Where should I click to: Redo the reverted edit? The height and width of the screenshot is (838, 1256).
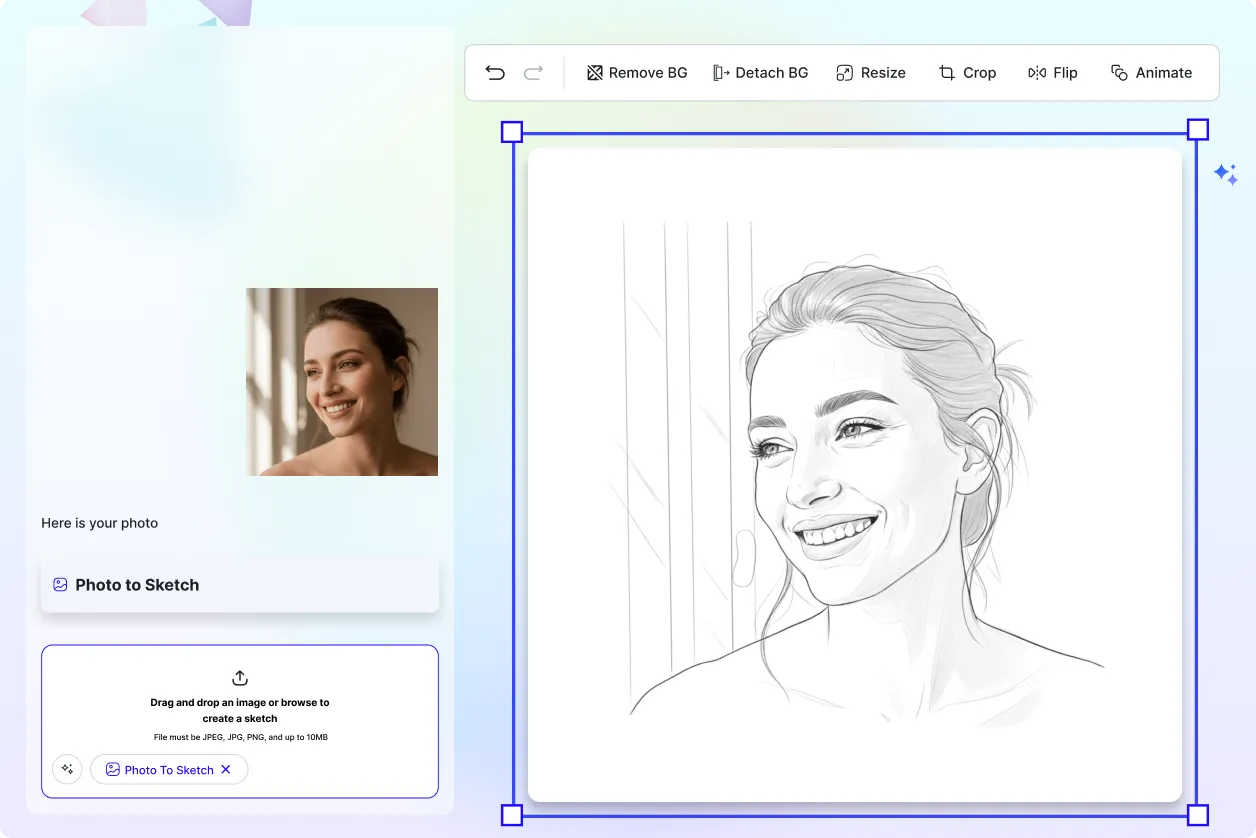tap(533, 72)
